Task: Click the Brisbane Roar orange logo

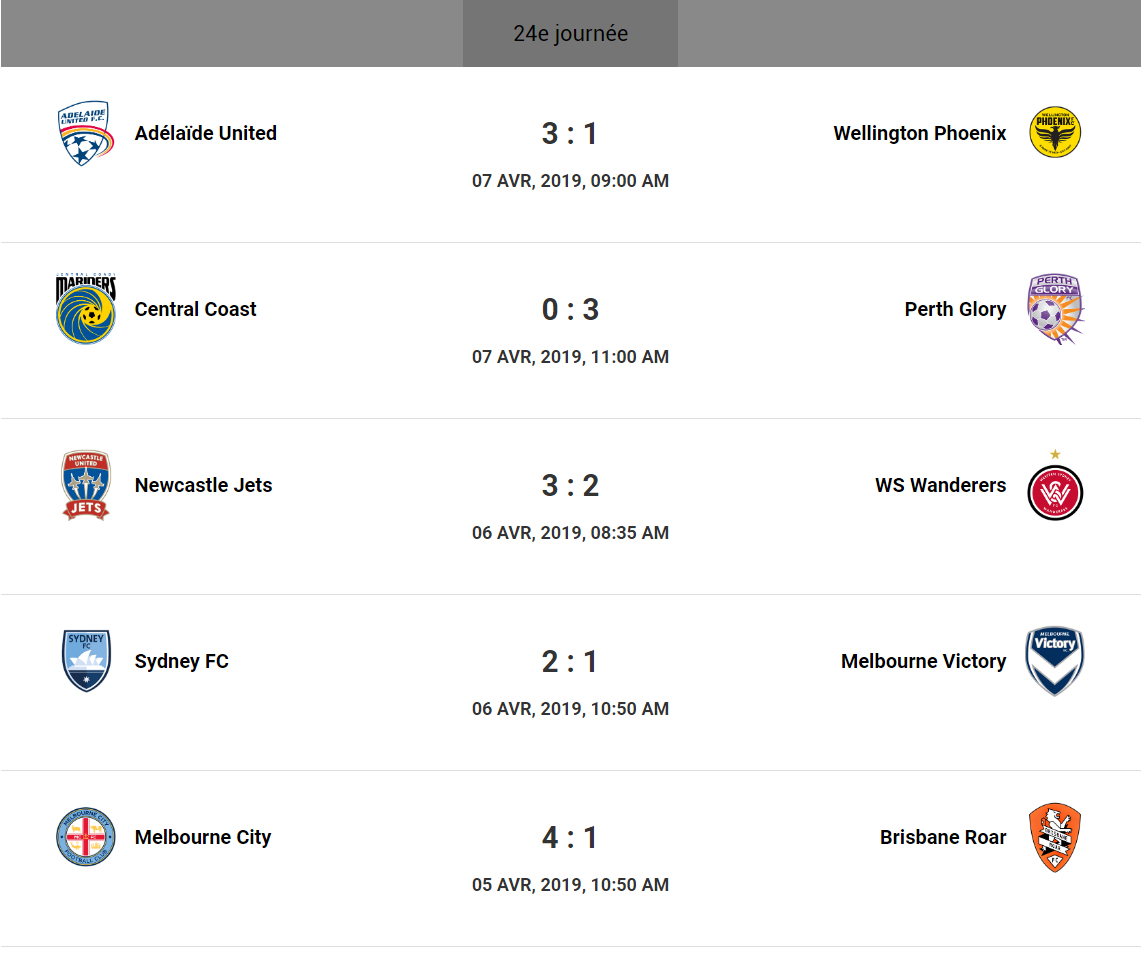Action: point(1055,837)
